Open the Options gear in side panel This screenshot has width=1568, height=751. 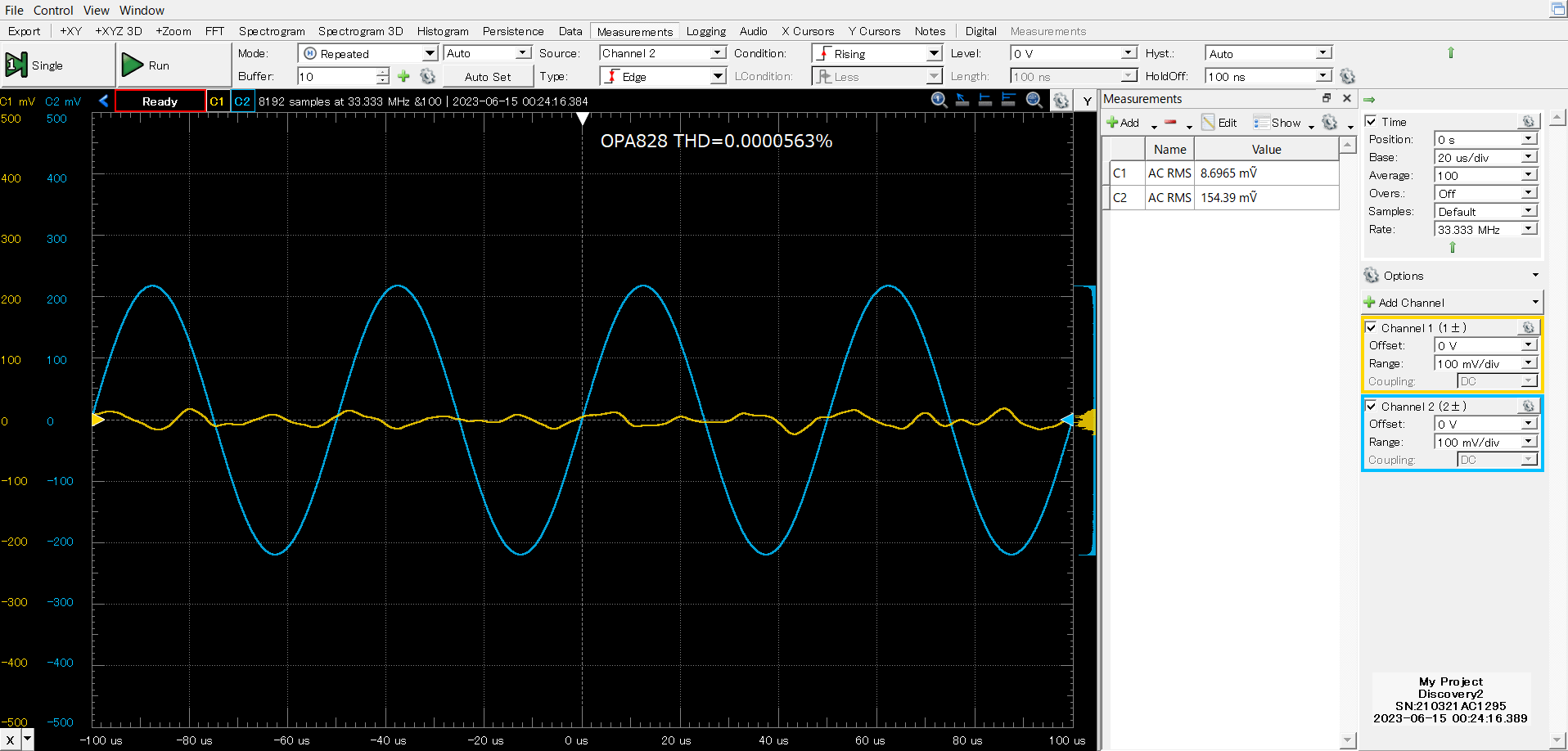pyautogui.click(x=1372, y=276)
